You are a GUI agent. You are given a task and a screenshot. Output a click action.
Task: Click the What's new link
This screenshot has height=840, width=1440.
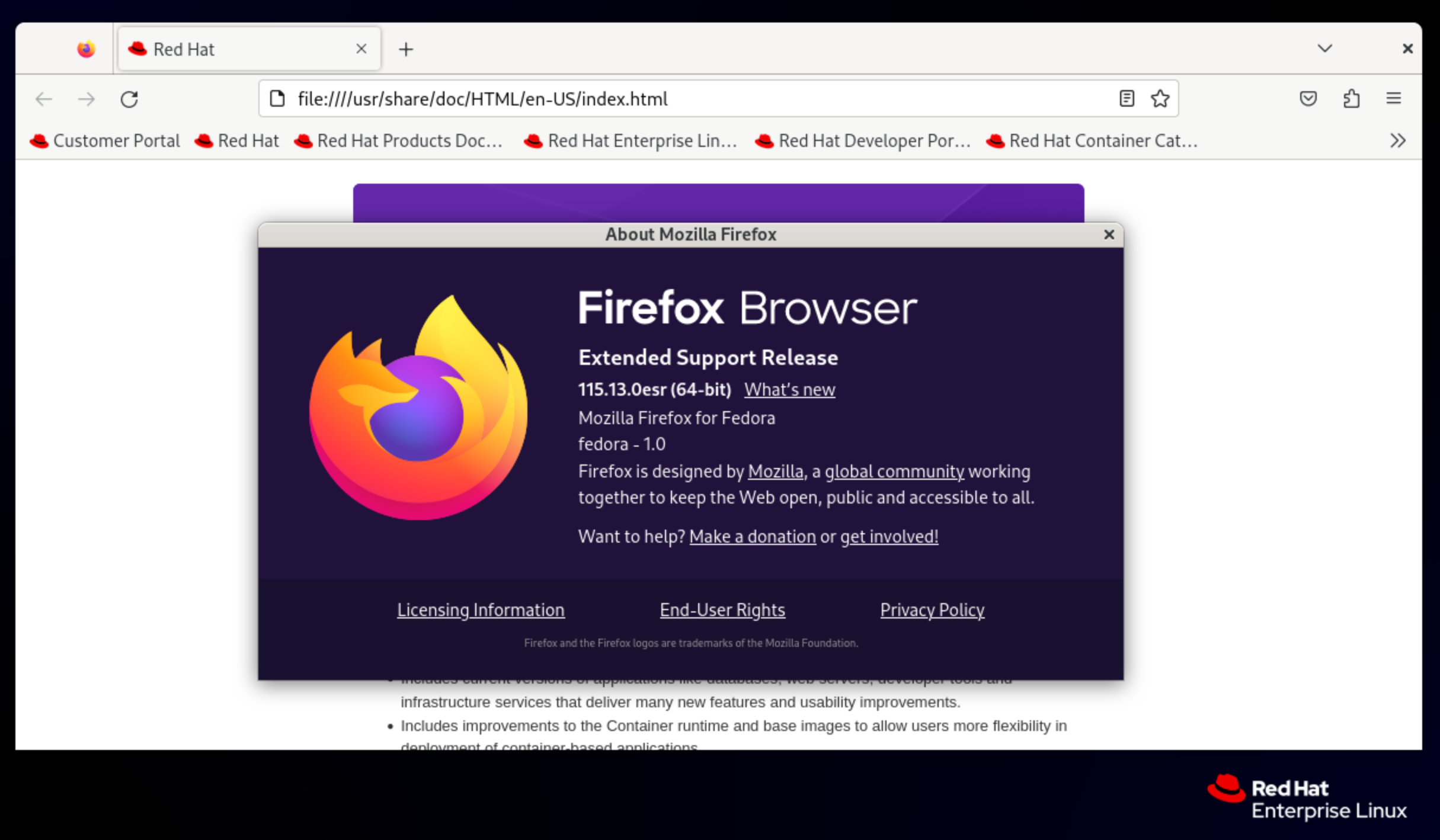coord(789,390)
